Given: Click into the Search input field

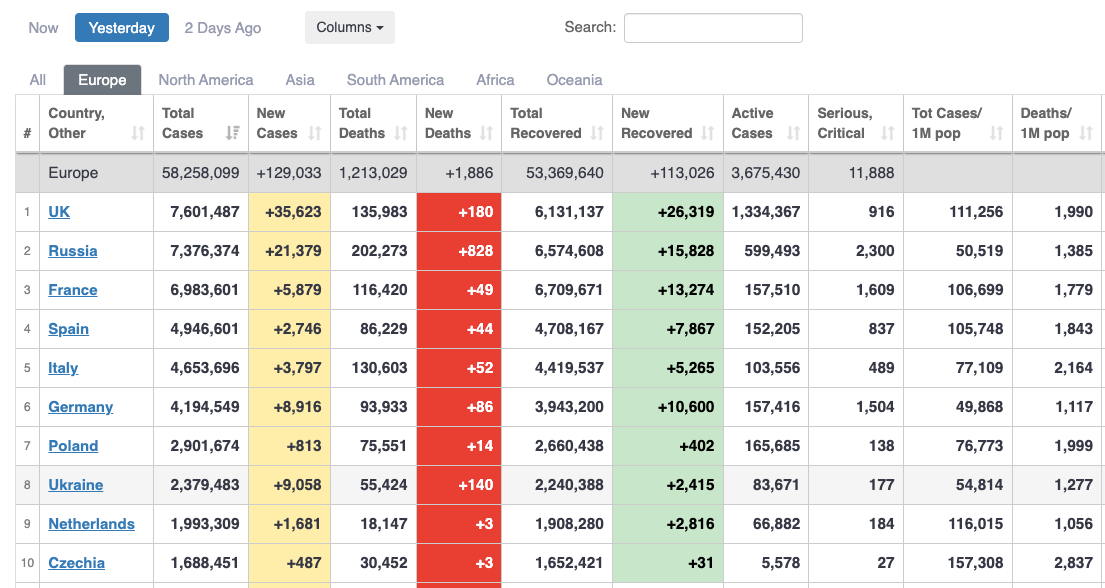Looking at the screenshot, I should pyautogui.click(x=713, y=28).
